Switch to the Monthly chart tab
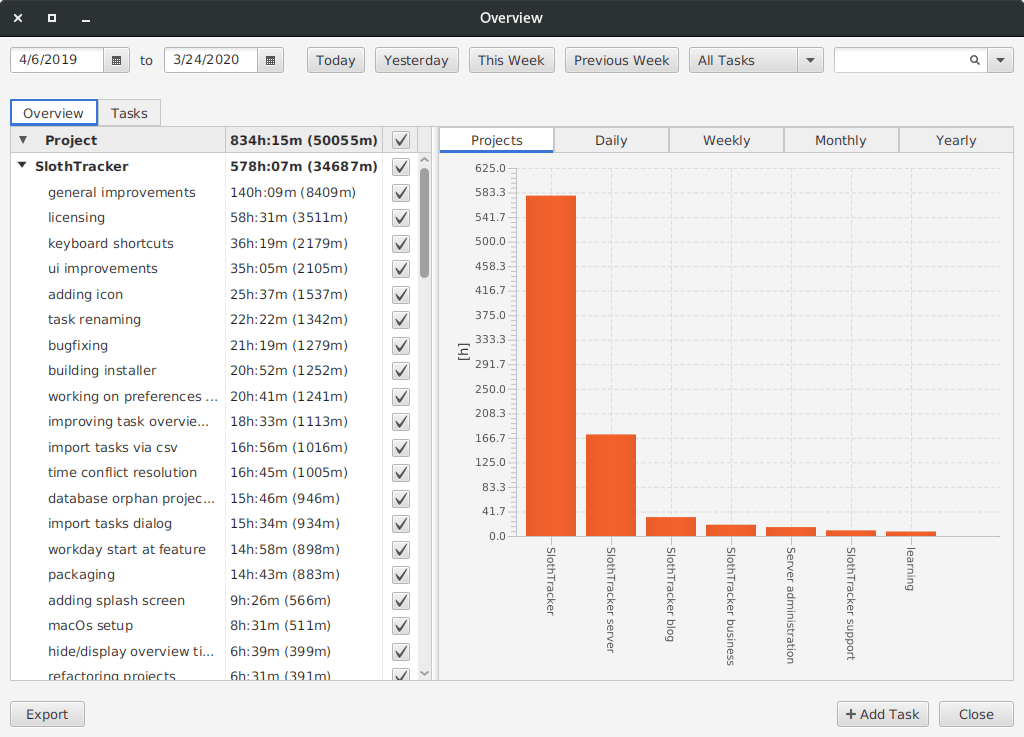This screenshot has height=737, width=1024. pyautogui.click(x=841, y=140)
